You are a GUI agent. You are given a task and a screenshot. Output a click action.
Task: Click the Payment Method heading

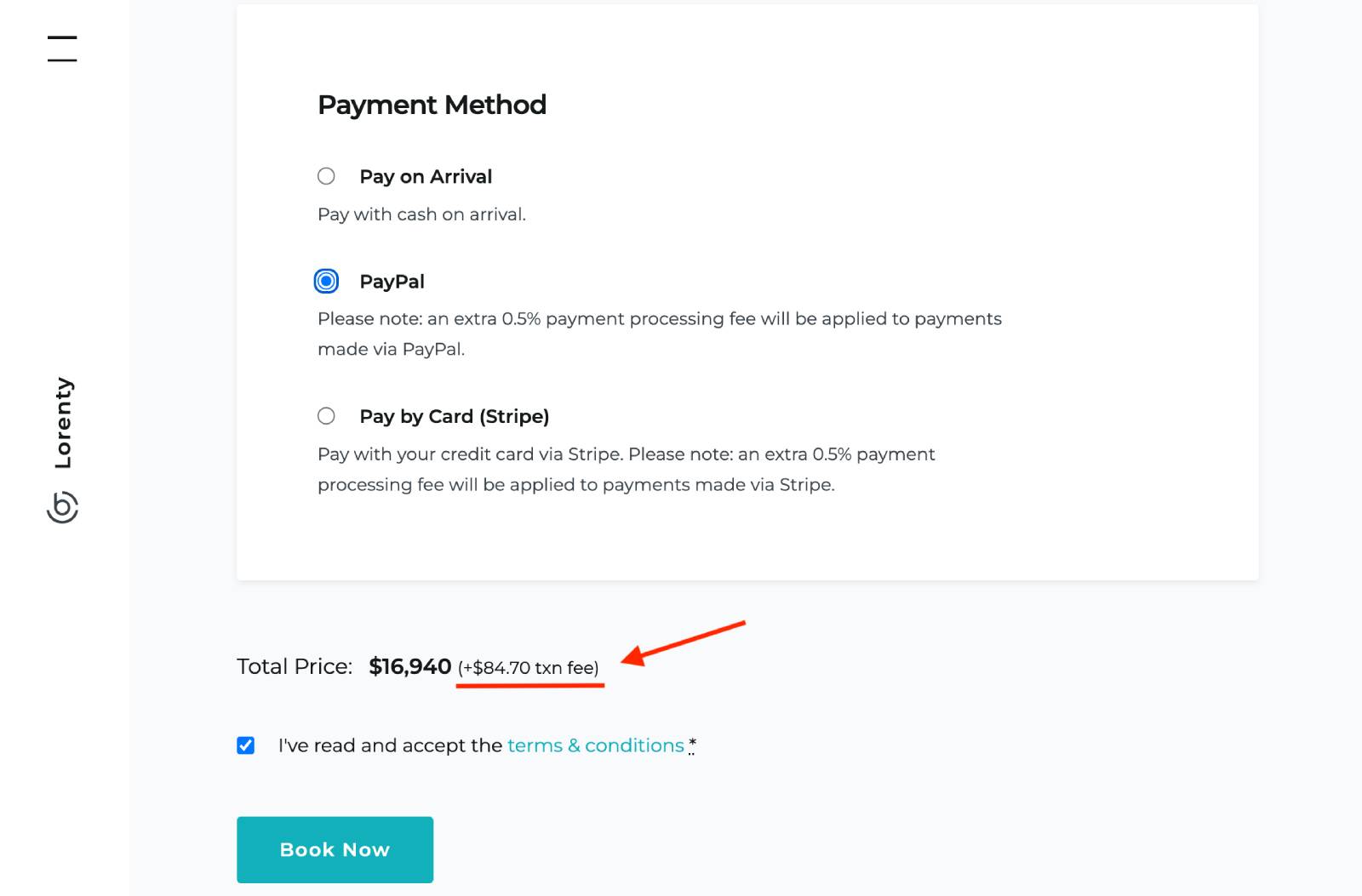tap(432, 105)
